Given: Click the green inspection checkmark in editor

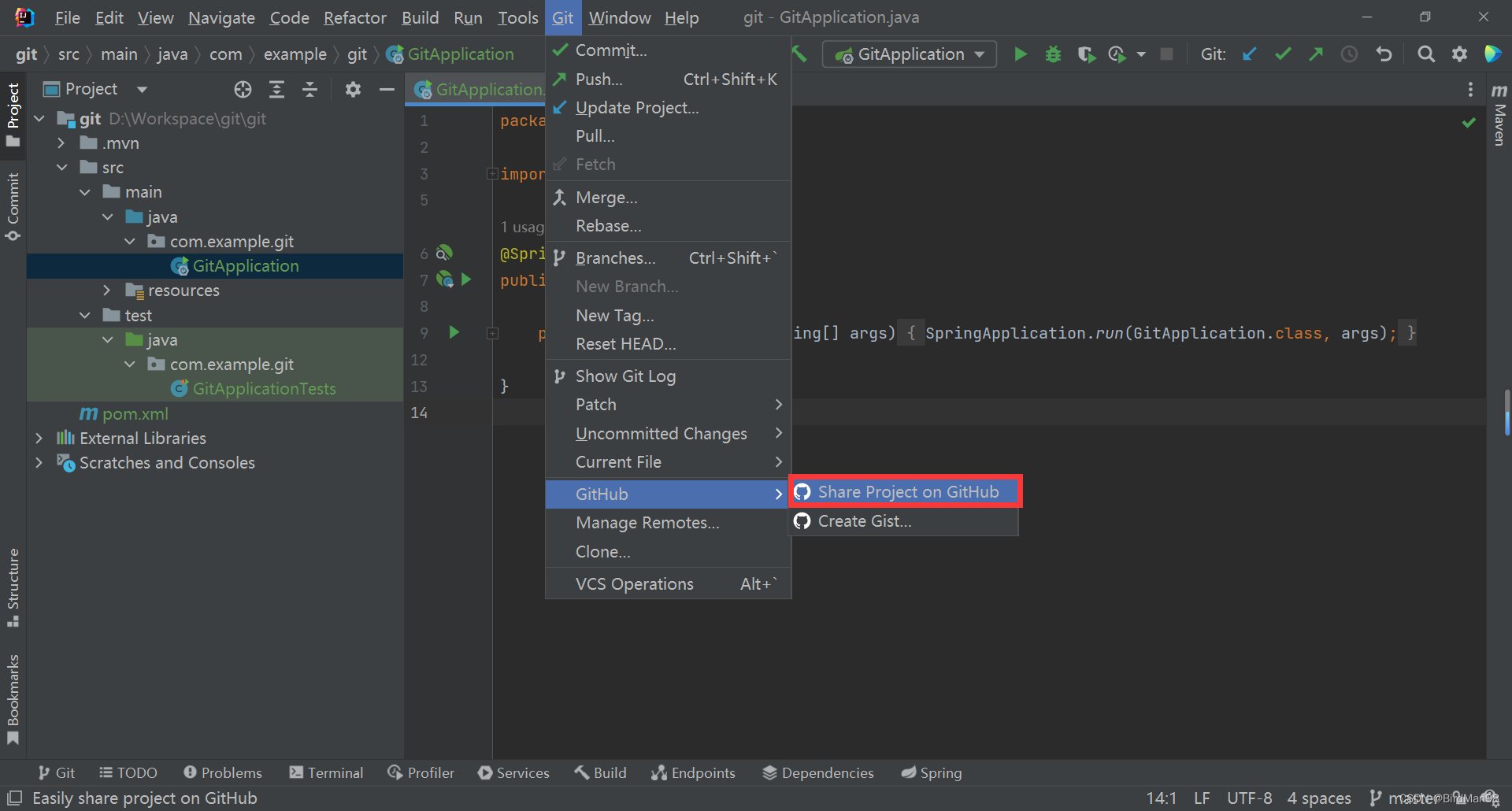Looking at the screenshot, I should 1469,123.
